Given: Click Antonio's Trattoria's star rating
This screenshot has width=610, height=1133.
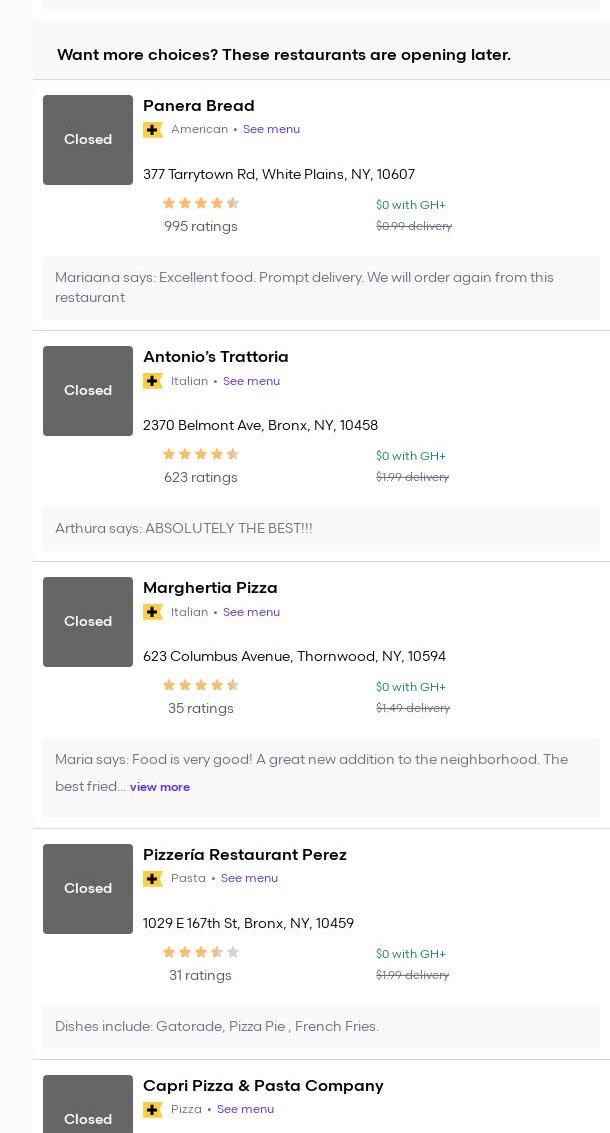Looking at the screenshot, I should click(201, 454).
